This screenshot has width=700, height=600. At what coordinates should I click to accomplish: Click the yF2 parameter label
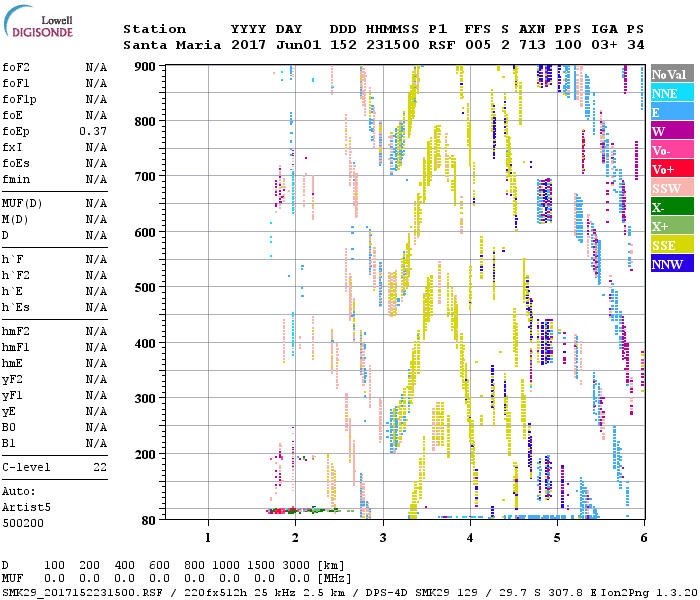click(12, 379)
